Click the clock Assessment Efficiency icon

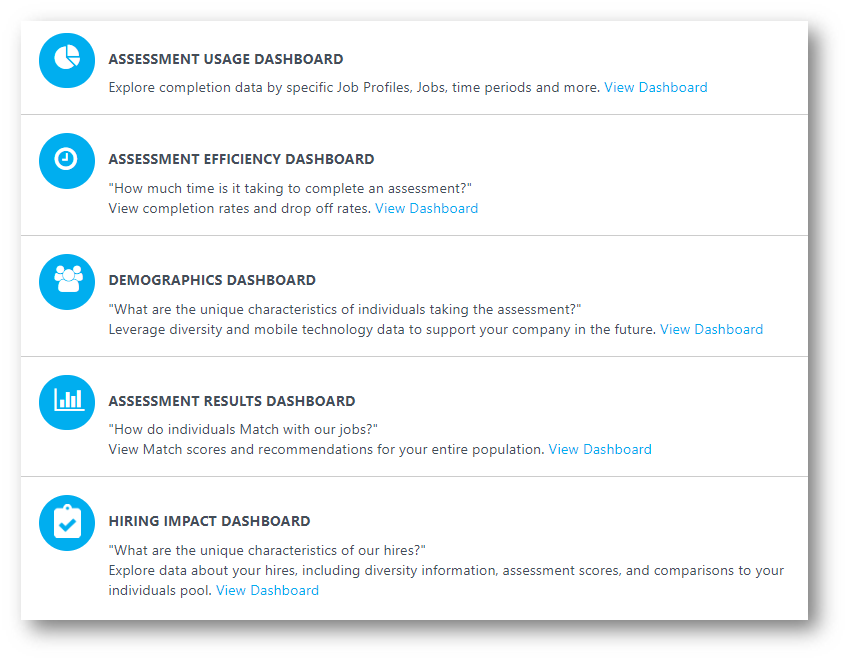point(67,161)
